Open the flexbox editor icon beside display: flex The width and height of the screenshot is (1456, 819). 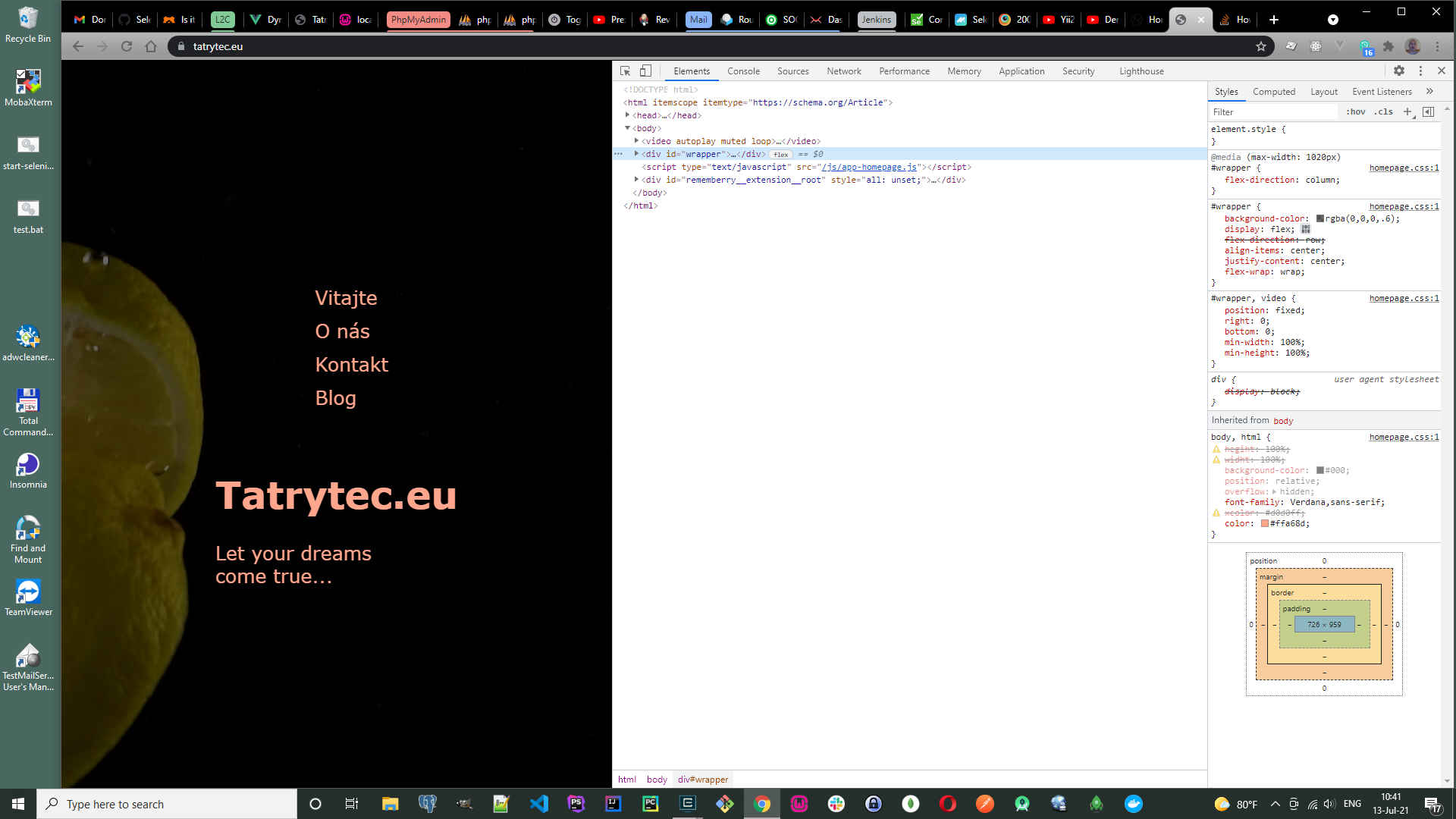tap(1306, 229)
